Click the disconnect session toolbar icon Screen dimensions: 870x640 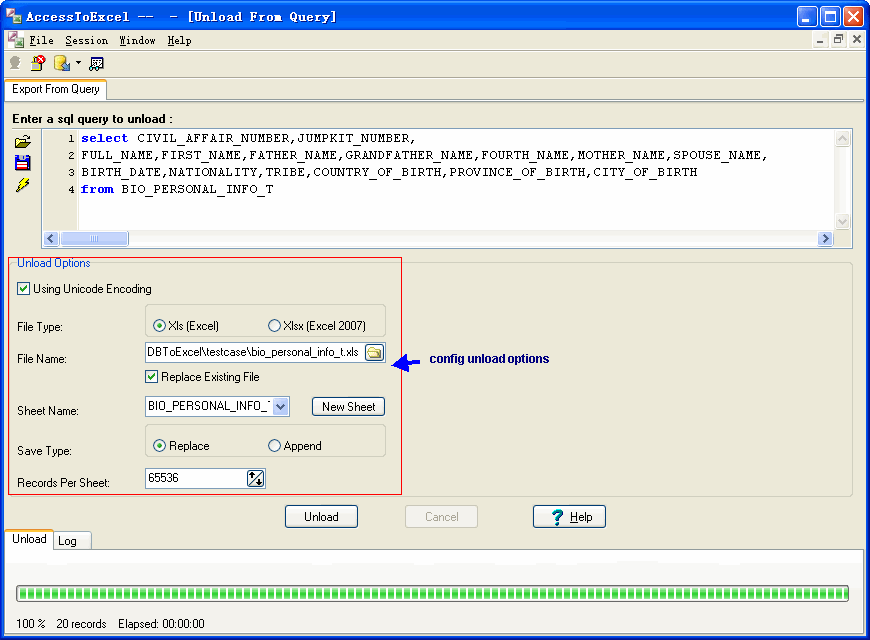point(38,63)
